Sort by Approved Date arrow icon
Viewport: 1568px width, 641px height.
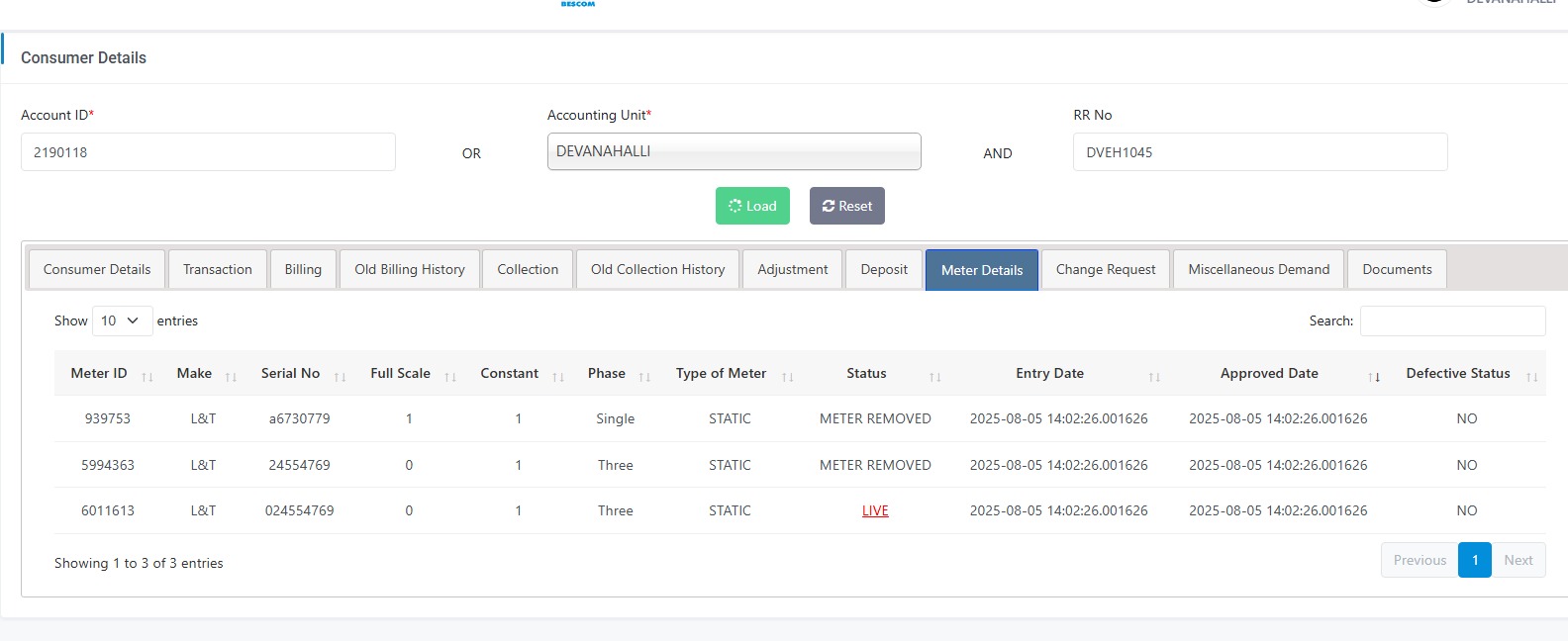tap(1374, 376)
